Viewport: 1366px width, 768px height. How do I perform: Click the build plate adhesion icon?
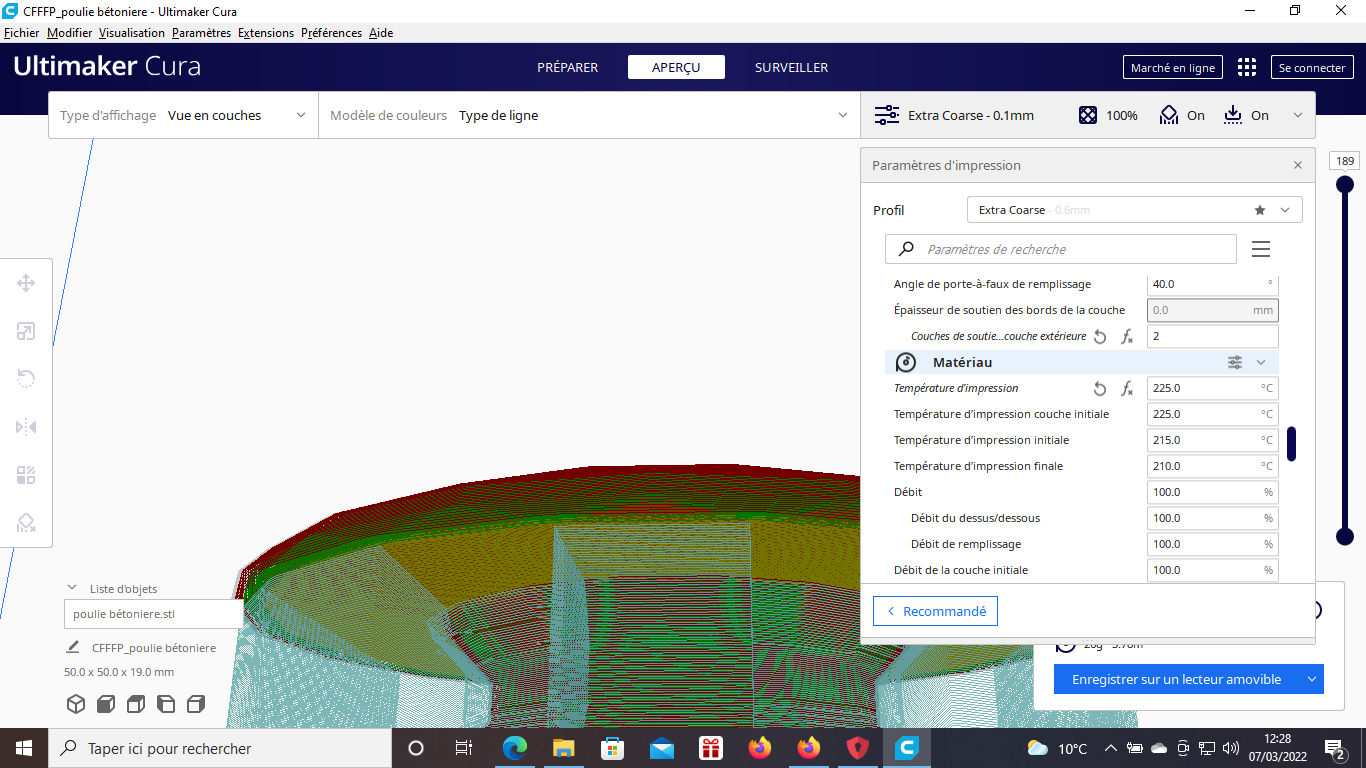(x=1232, y=115)
